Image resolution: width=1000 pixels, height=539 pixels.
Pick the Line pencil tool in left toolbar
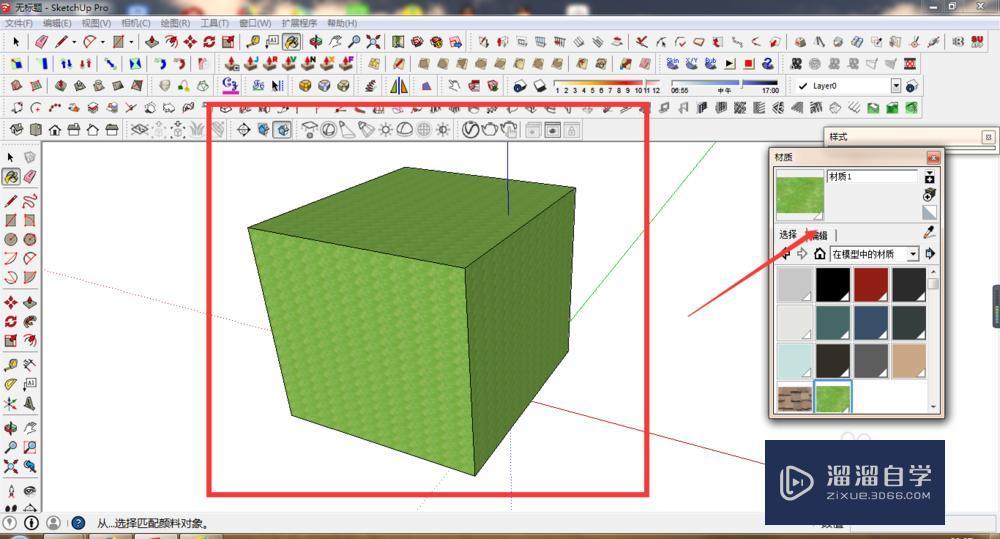tap(11, 202)
